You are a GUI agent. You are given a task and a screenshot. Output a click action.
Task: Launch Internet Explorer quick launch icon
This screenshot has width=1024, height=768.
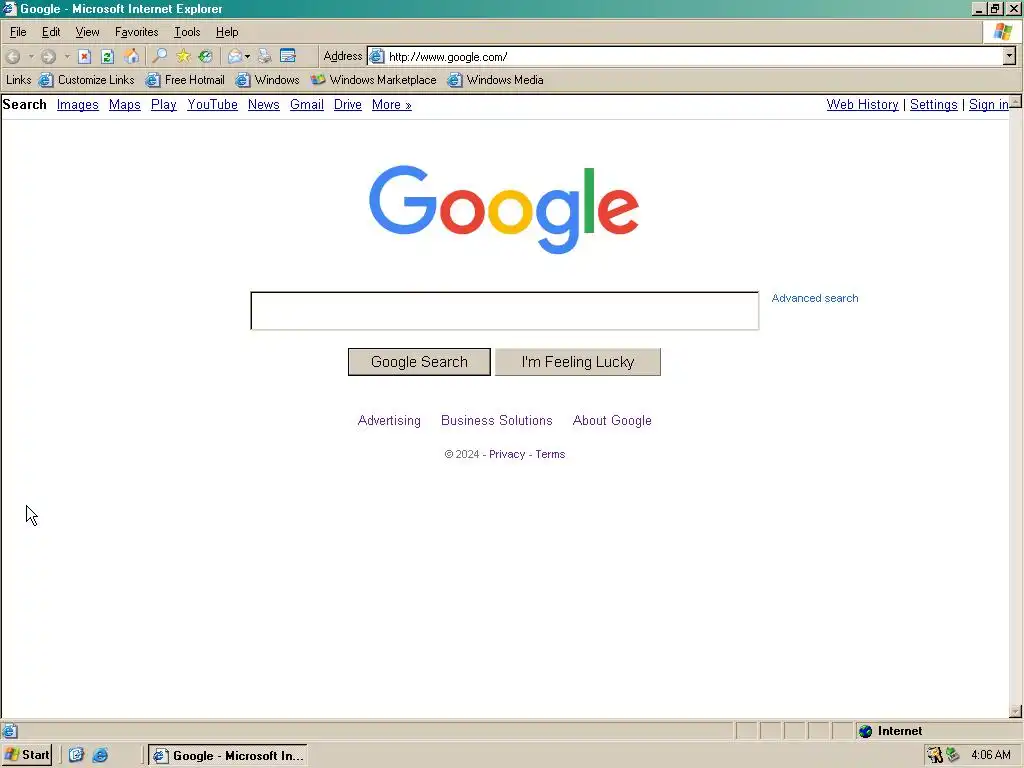100,755
